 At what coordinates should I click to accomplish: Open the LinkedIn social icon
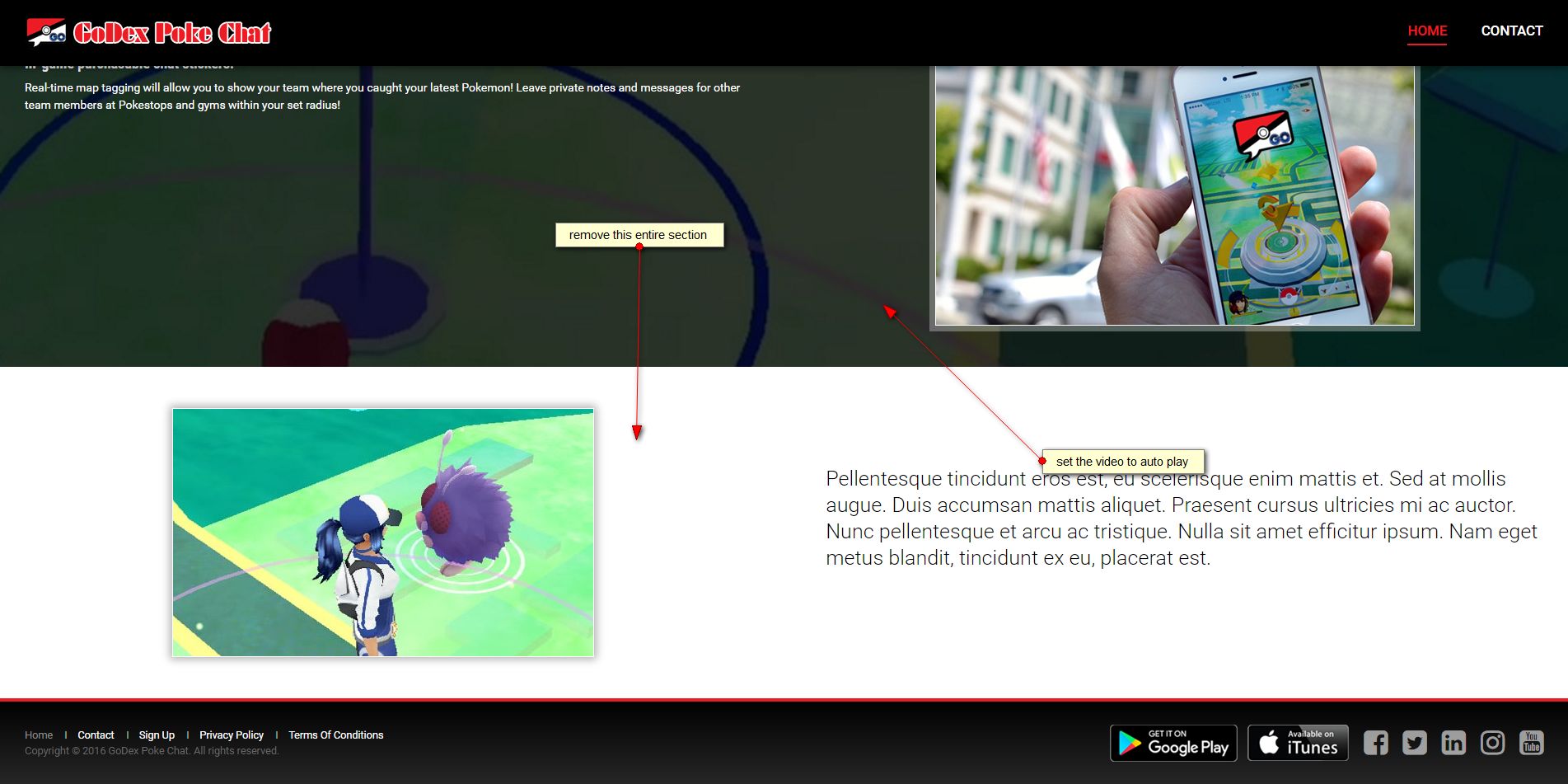click(1453, 743)
